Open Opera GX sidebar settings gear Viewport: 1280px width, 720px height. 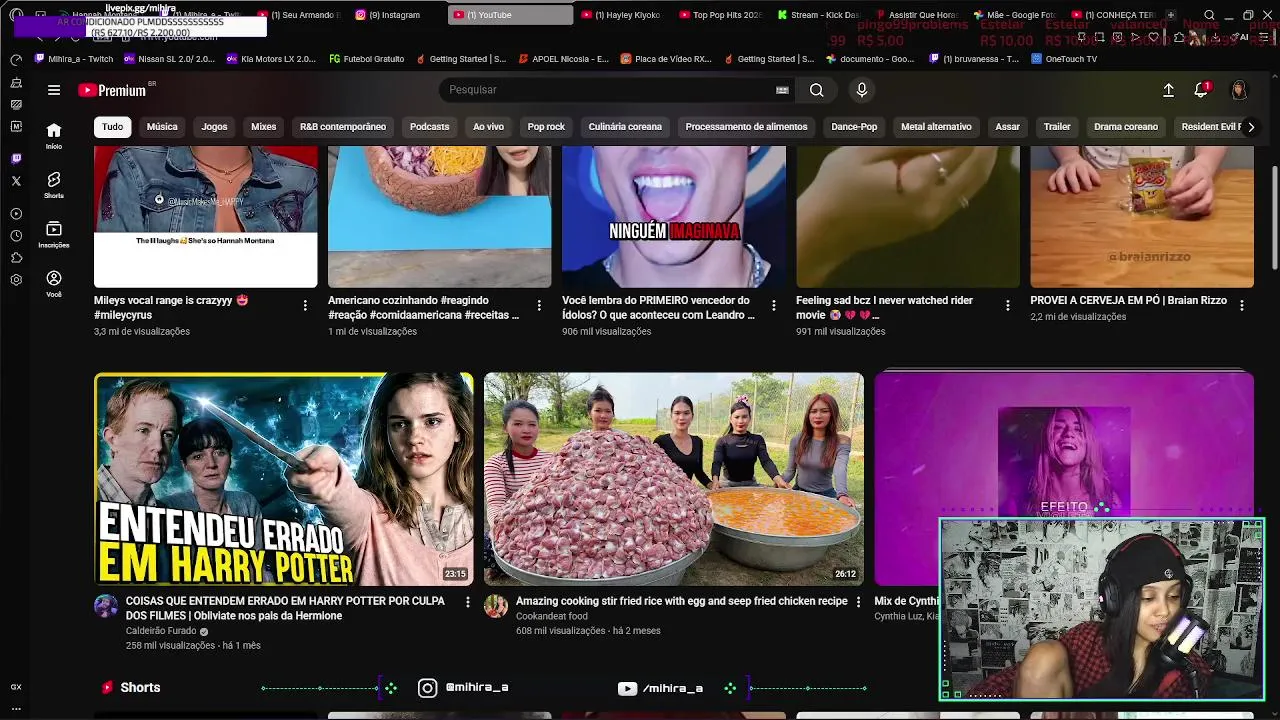click(x=16, y=280)
